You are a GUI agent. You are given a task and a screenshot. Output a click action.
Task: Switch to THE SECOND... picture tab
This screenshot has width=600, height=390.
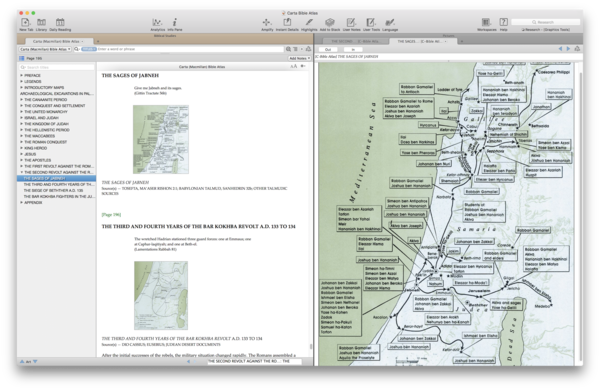pyautogui.click(x=355, y=41)
